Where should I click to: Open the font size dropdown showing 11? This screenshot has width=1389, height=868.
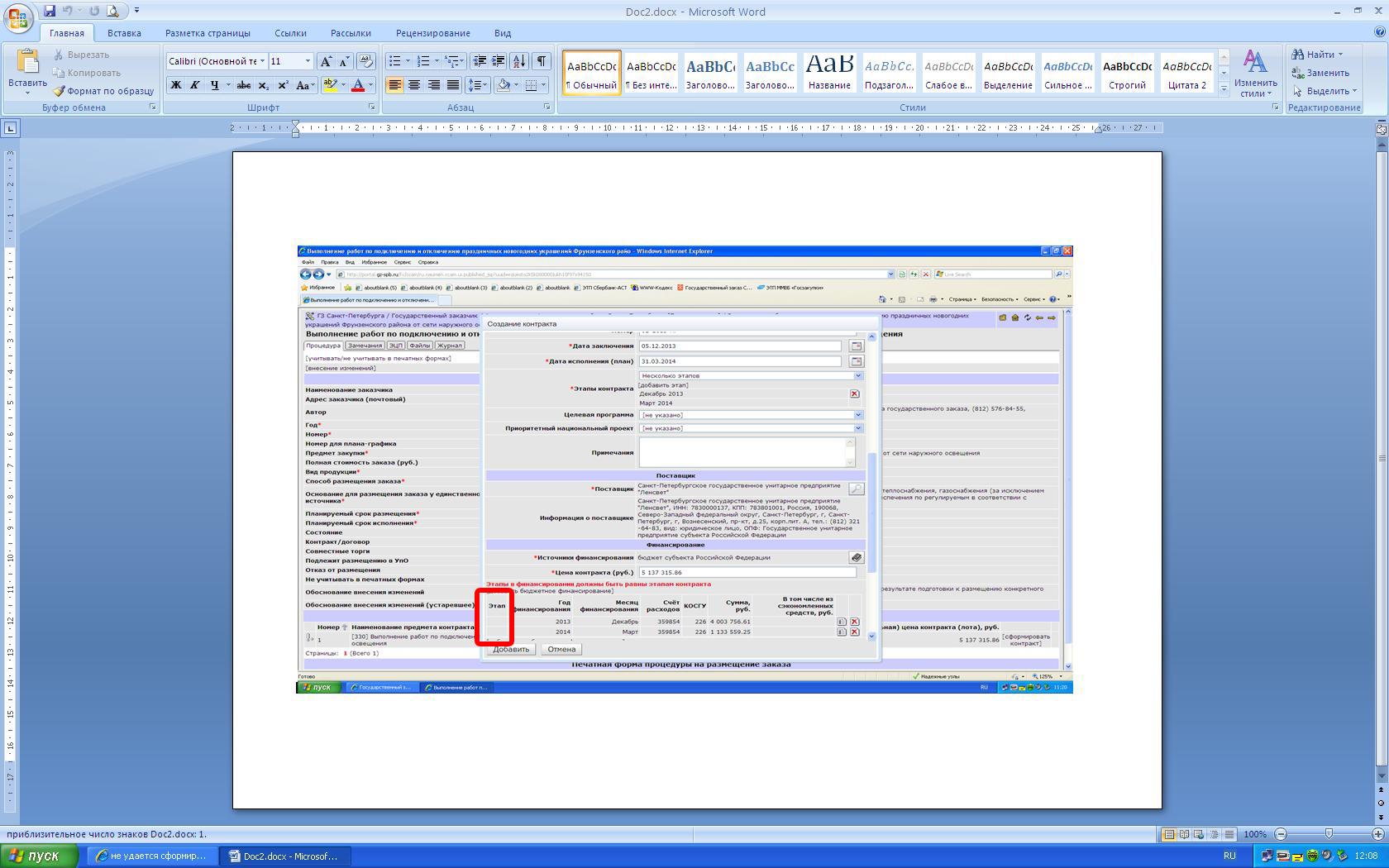(x=308, y=61)
